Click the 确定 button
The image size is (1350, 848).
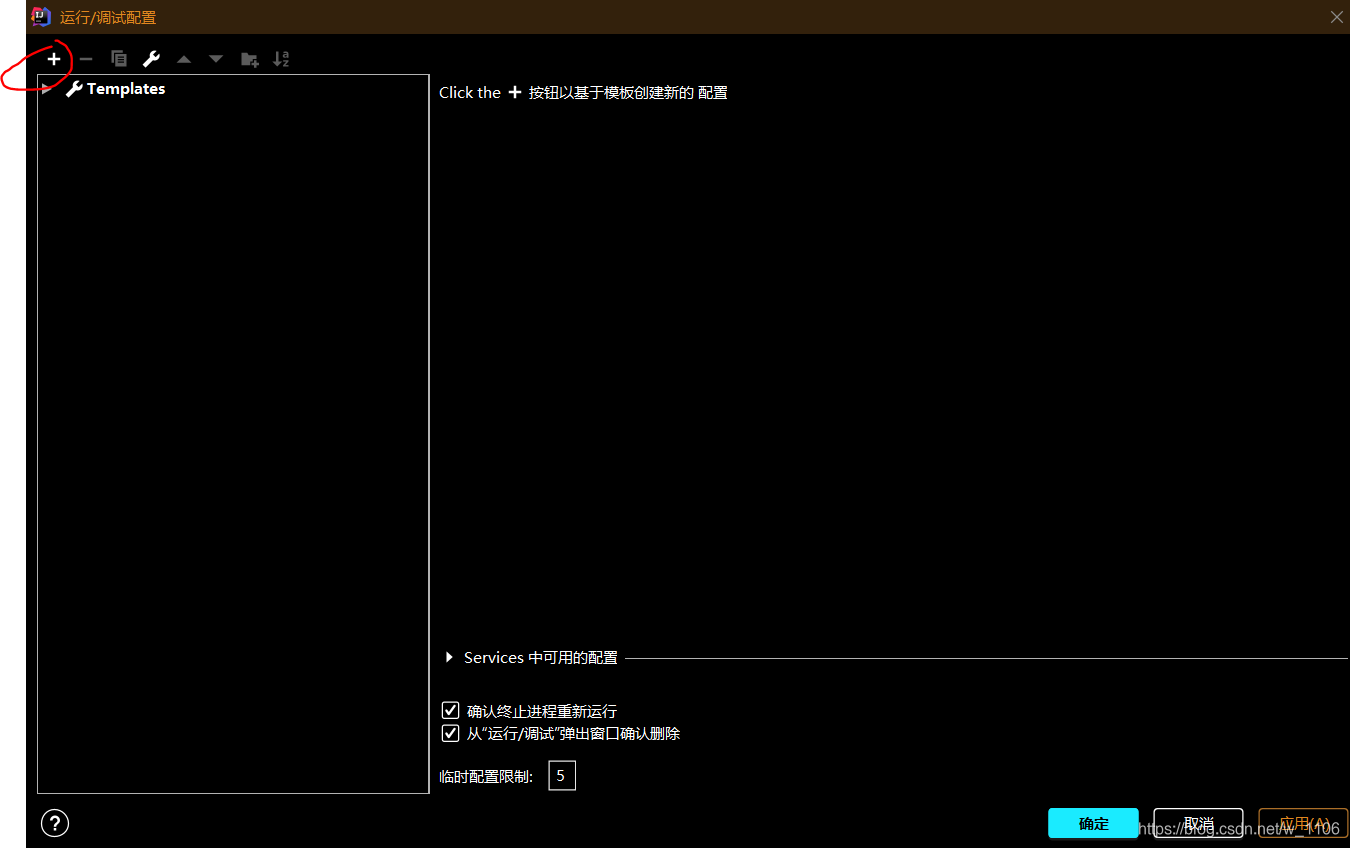(x=1093, y=823)
